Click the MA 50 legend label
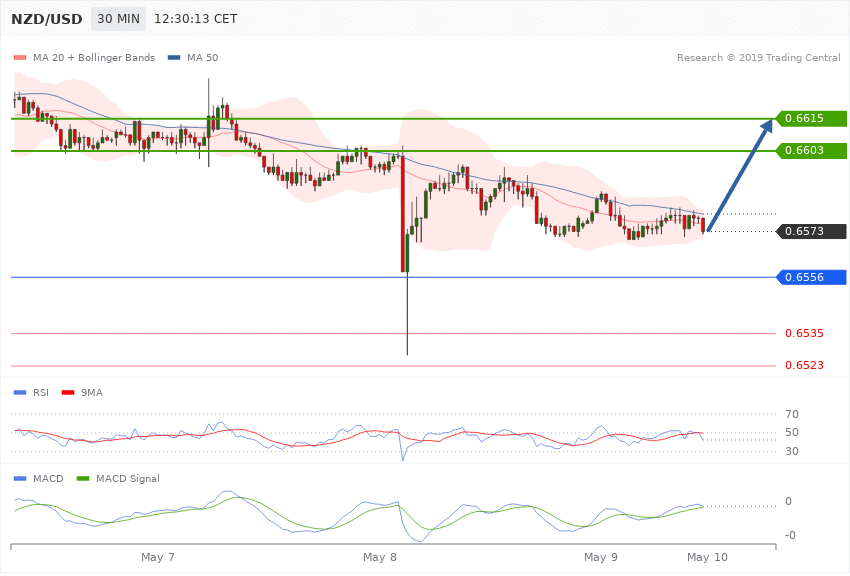This screenshot has width=850, height=576. click(202, 57)
